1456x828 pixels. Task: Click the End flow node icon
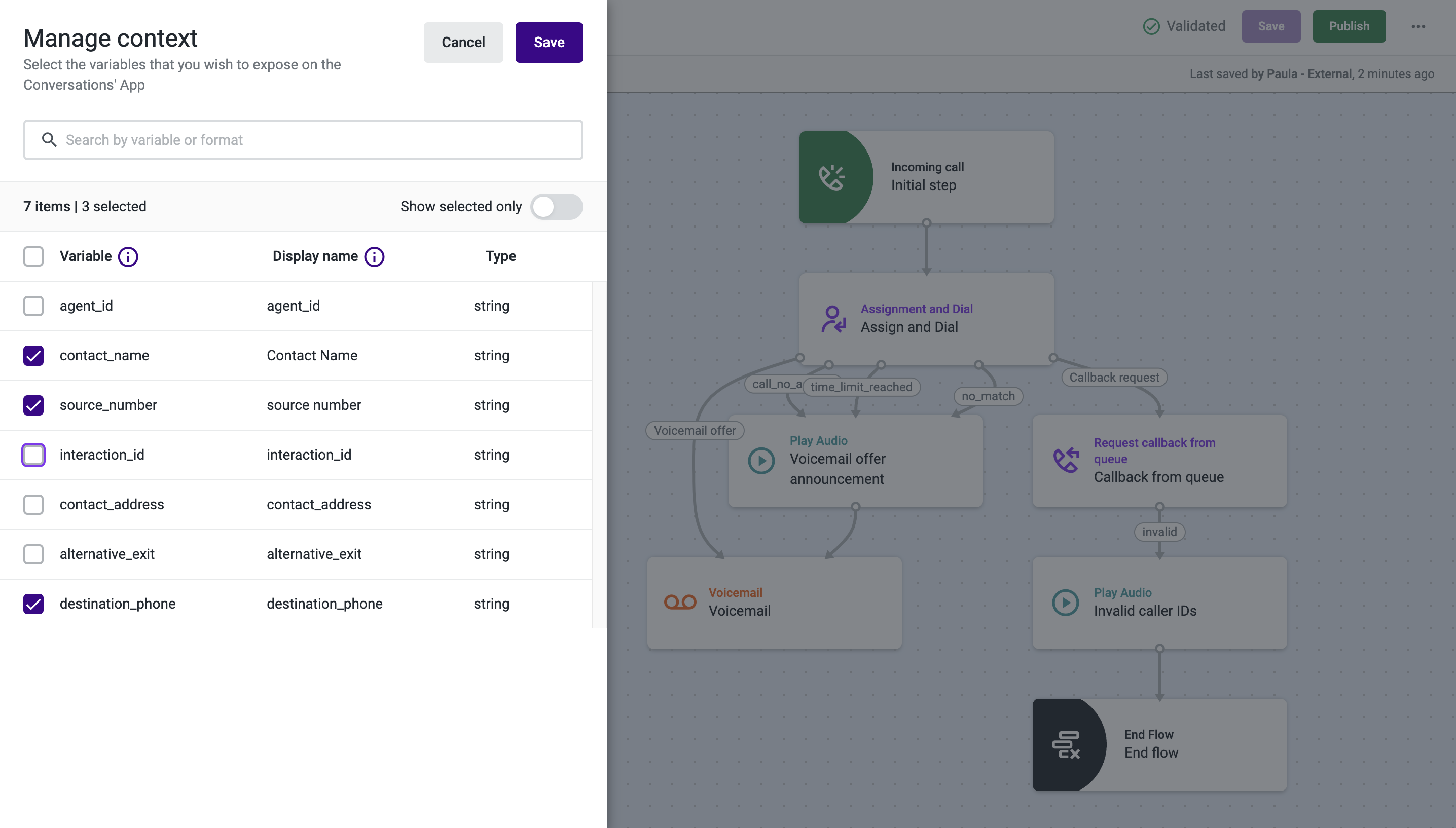click(1066, 744)
